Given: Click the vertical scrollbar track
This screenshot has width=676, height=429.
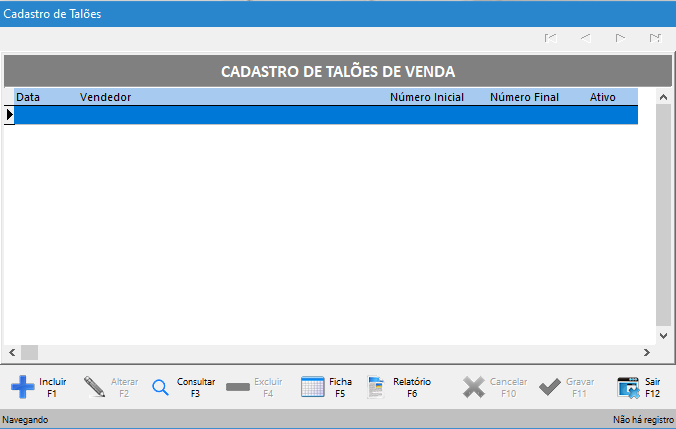Looking at the screenshot, I should coord(663,215).
